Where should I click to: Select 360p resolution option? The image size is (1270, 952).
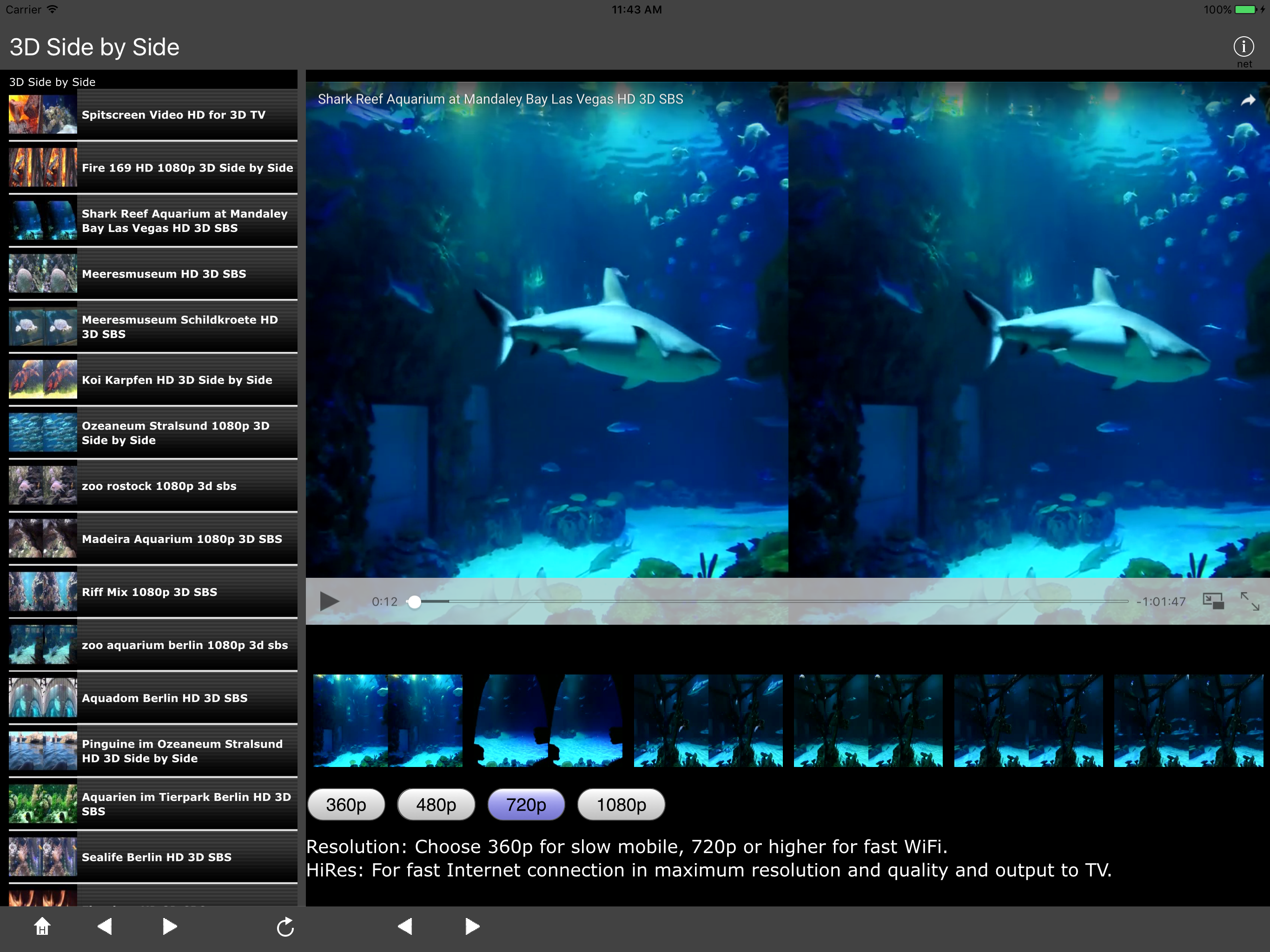346,805
